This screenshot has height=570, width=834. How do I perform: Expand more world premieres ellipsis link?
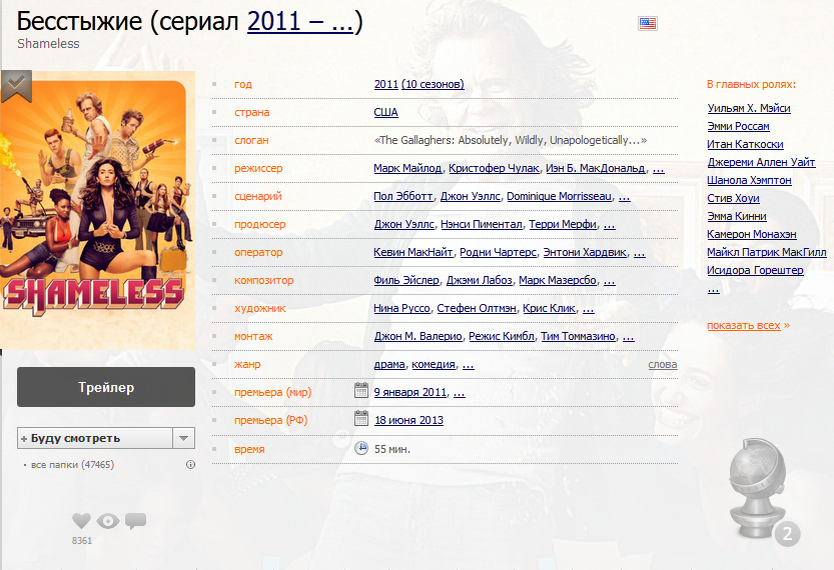coord(459,393)
